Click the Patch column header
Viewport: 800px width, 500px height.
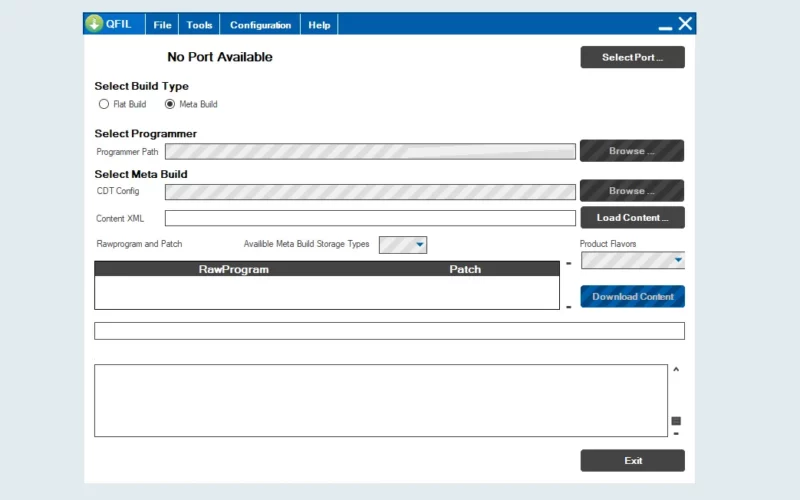[x=465, y=269]
